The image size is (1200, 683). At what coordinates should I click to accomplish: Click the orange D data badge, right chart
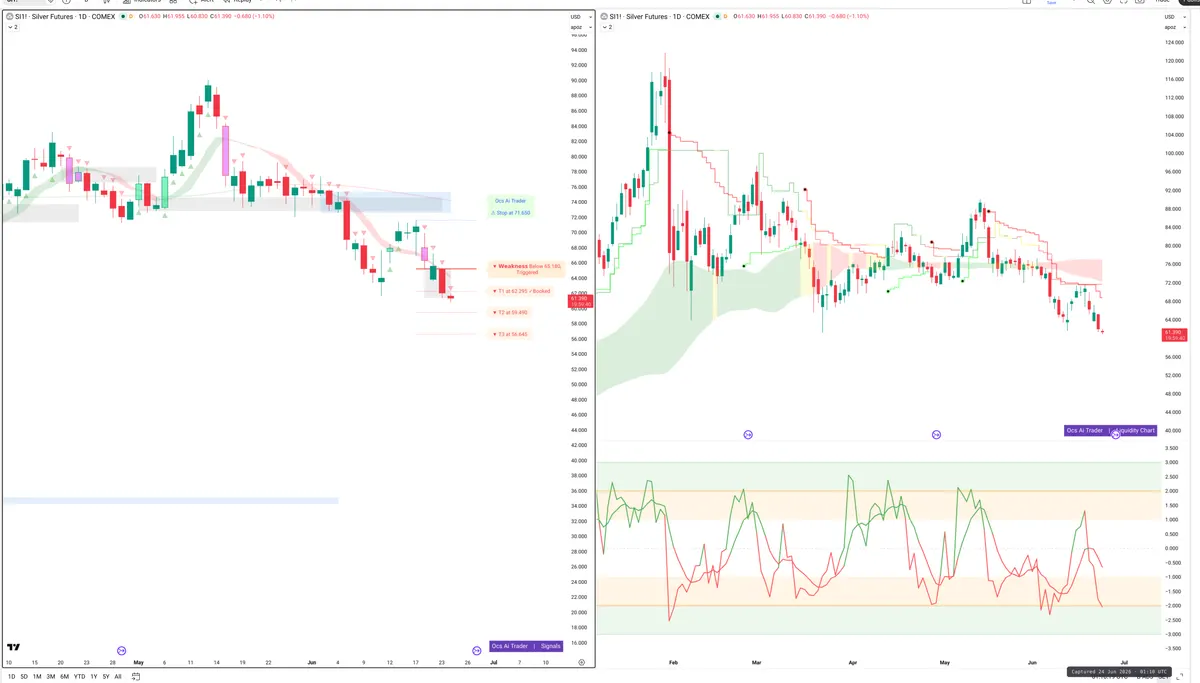coord(727,17)
